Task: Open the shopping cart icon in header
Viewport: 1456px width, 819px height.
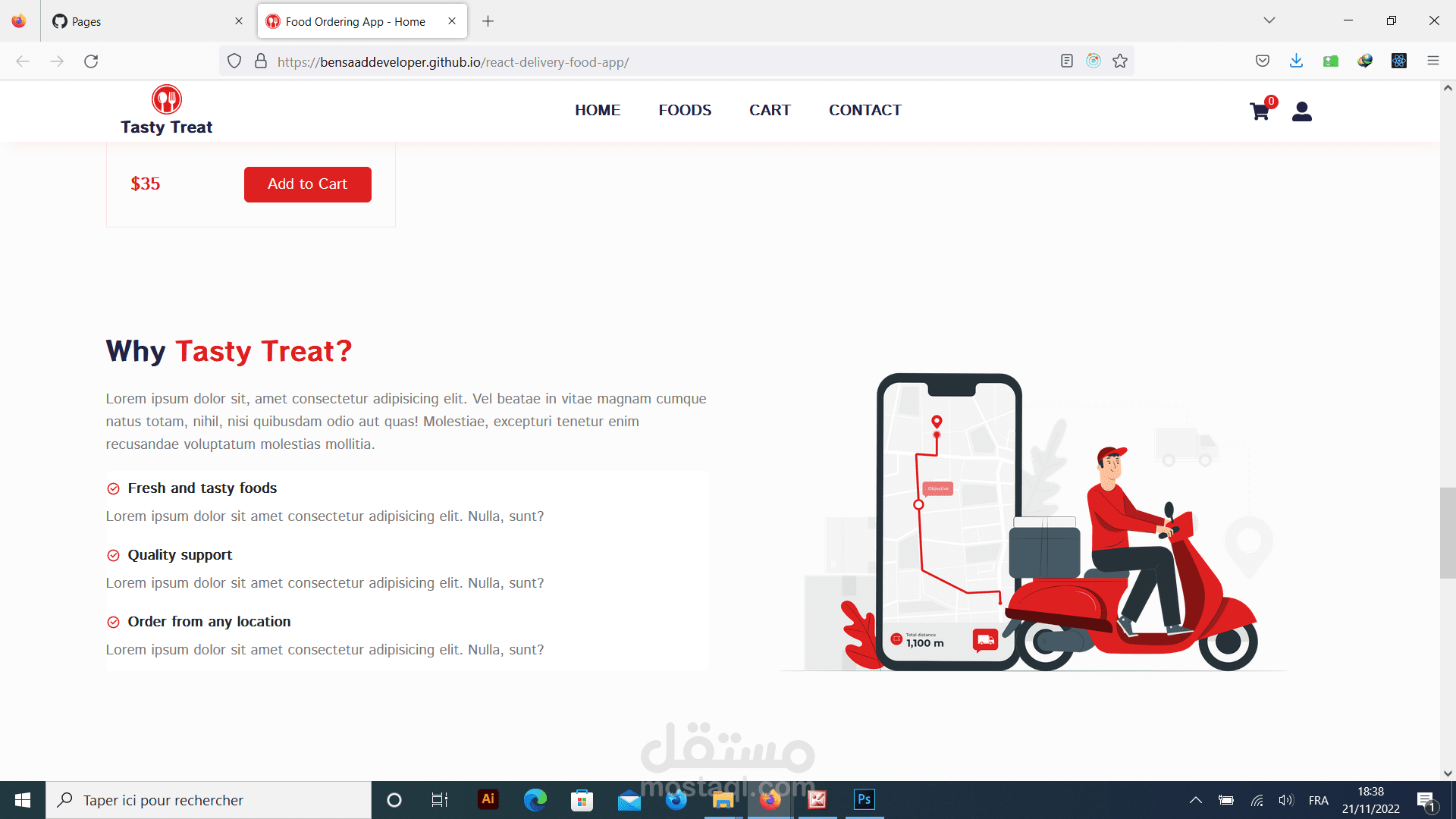Action: [x=1260, y=111]
